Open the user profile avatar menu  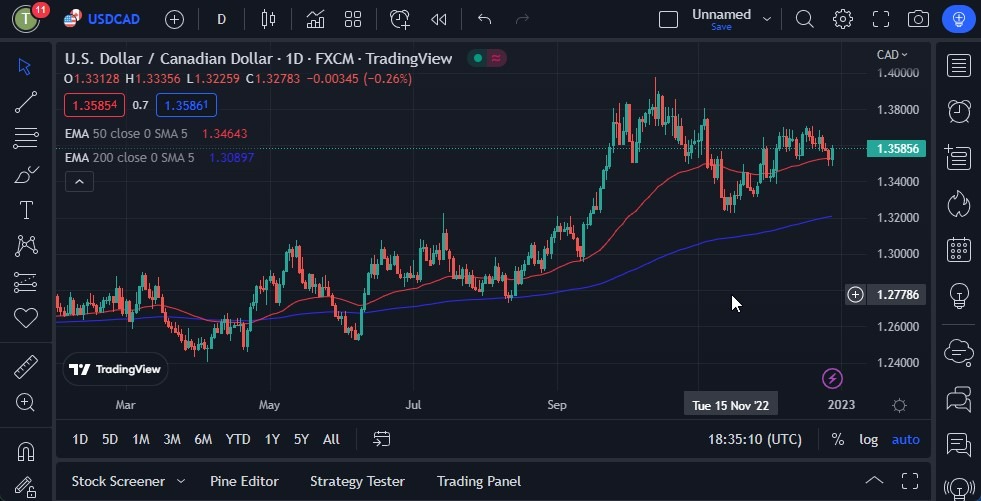[26, 19]
